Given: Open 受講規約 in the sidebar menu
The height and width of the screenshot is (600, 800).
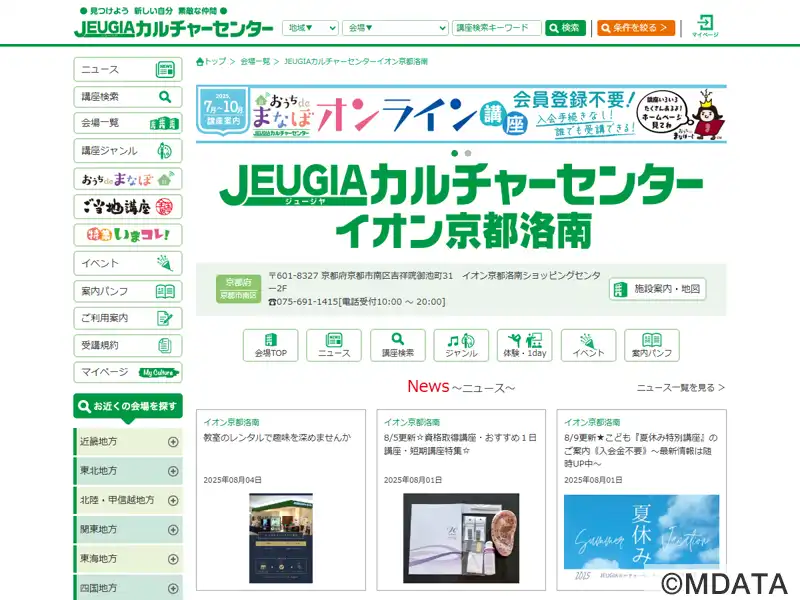Looking at the screenshot, I should pyautogui.click(x=128, y=345).
